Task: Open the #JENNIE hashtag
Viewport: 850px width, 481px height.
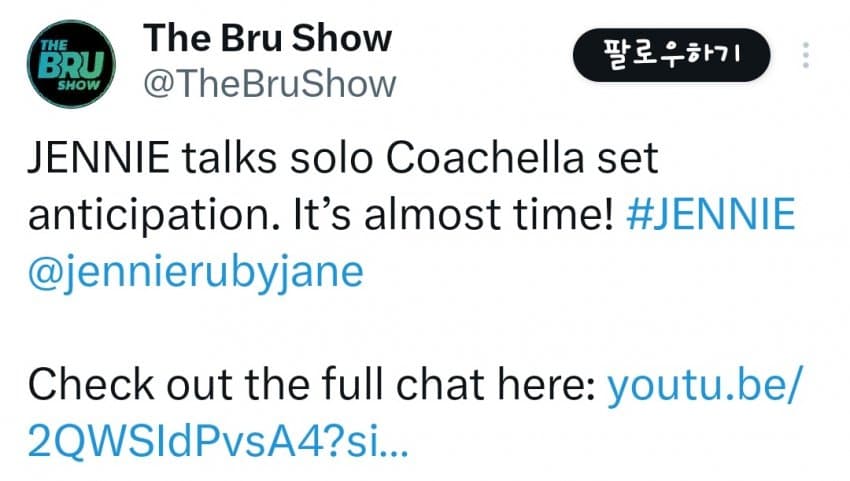Action: [x=710, y=215]
